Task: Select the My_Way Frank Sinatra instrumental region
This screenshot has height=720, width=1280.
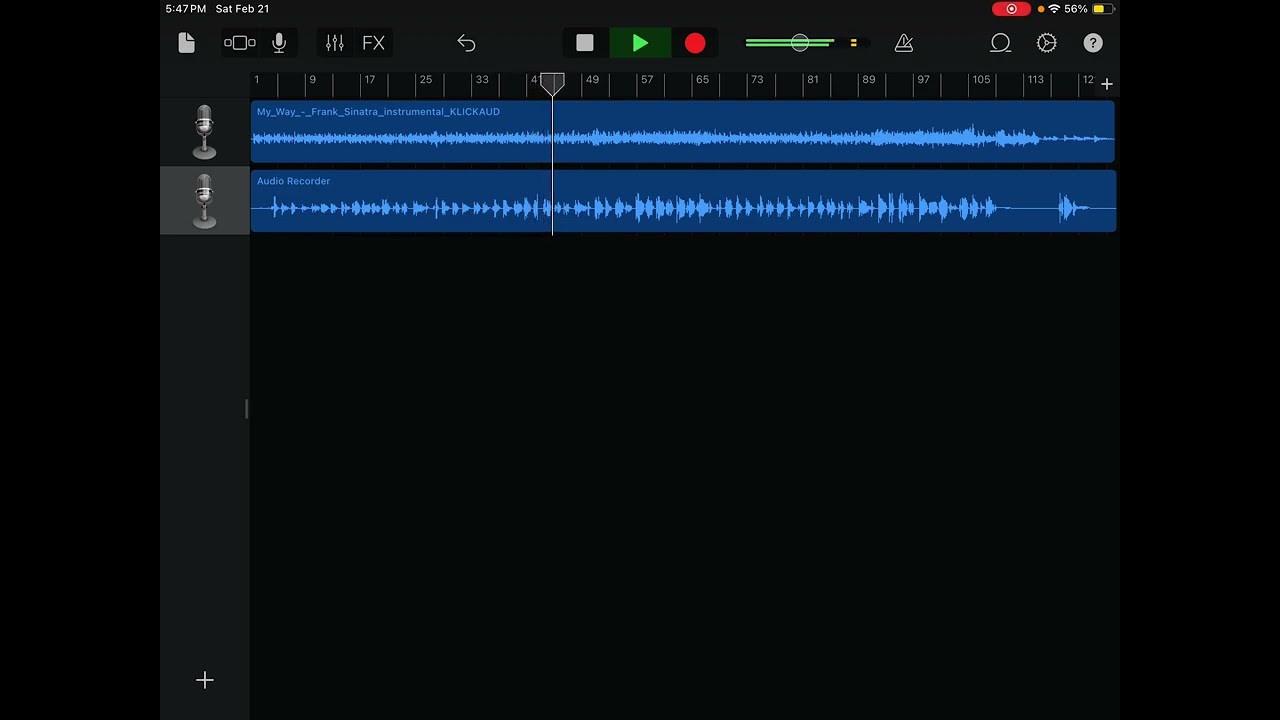Action: (x=683, y=131)
